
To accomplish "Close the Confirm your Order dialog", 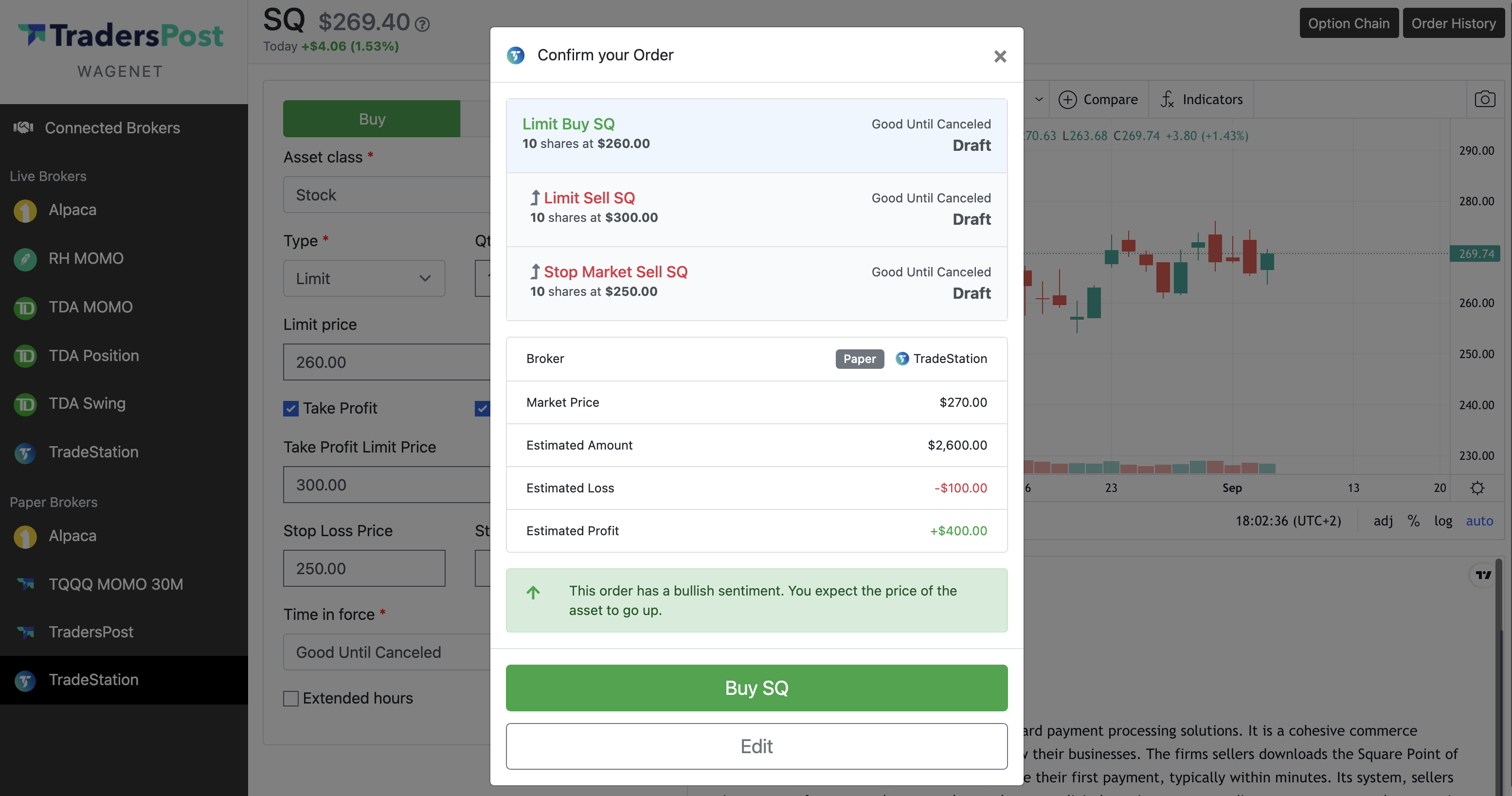I will point(1000,56).
